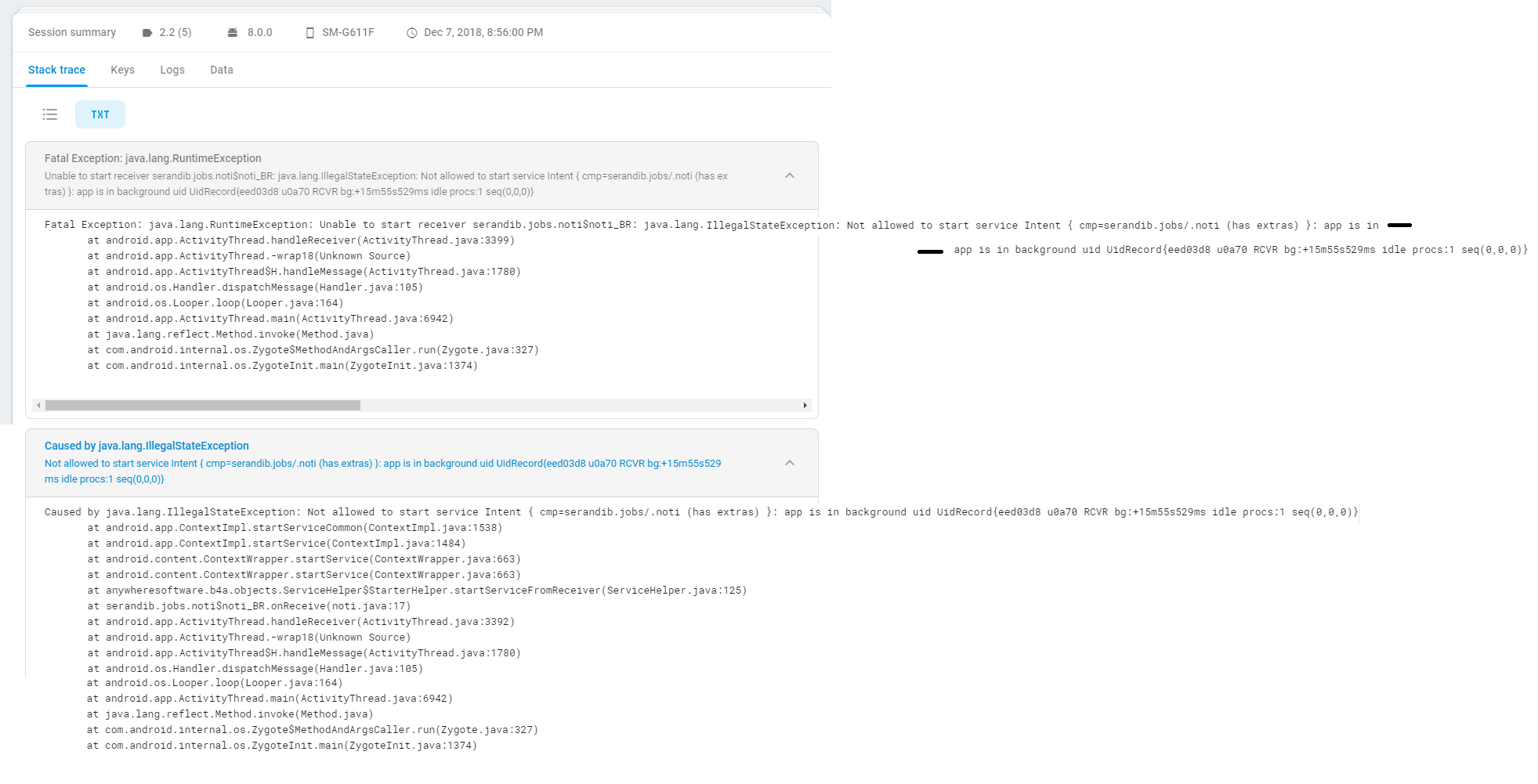The height and width of the screenshot is (784, 1538).
Task: Click the session timestamp clock icon
Action: (x=411, y=33)
